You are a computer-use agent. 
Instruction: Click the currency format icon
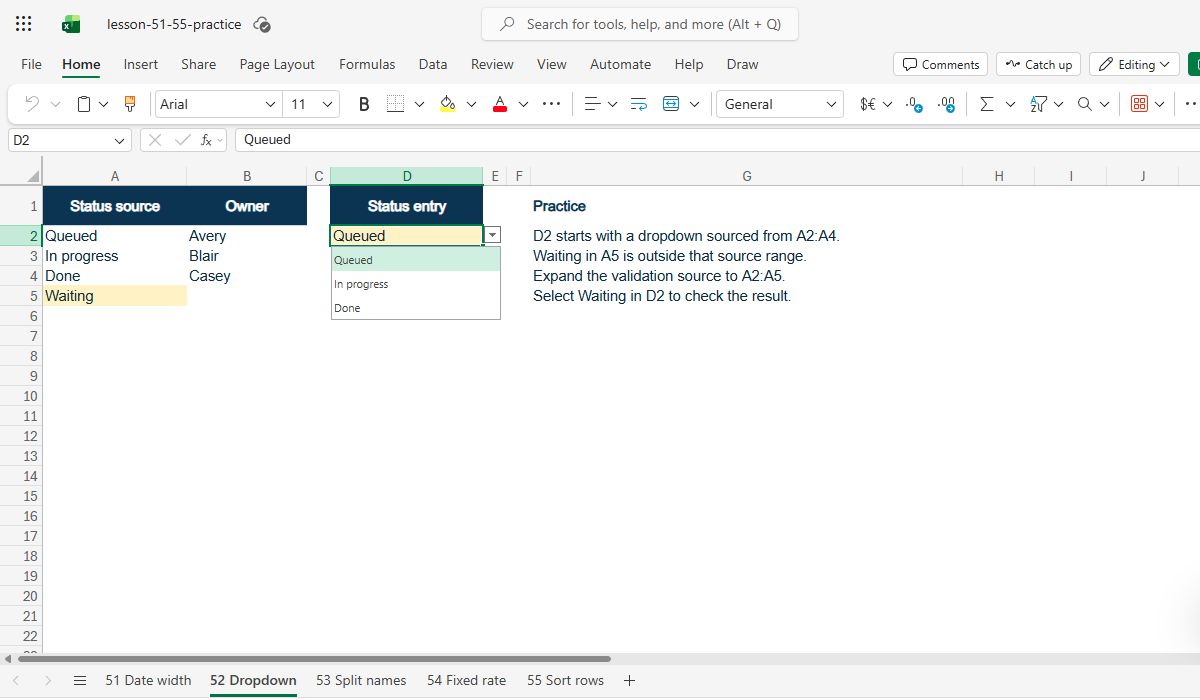pos(868,104)
